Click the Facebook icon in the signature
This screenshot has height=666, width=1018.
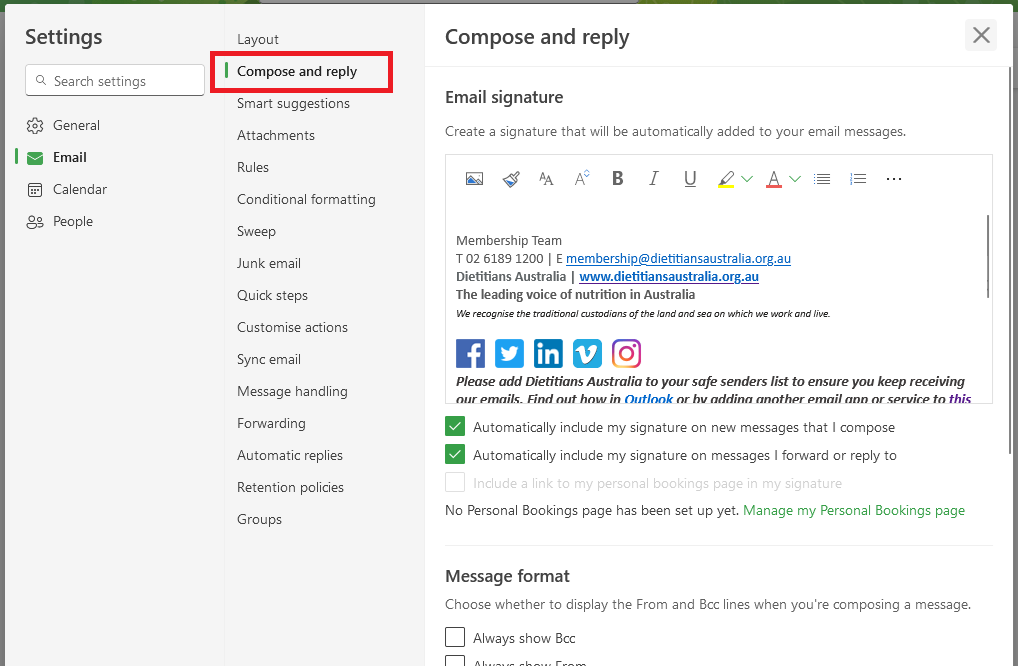tap(470, 353)
